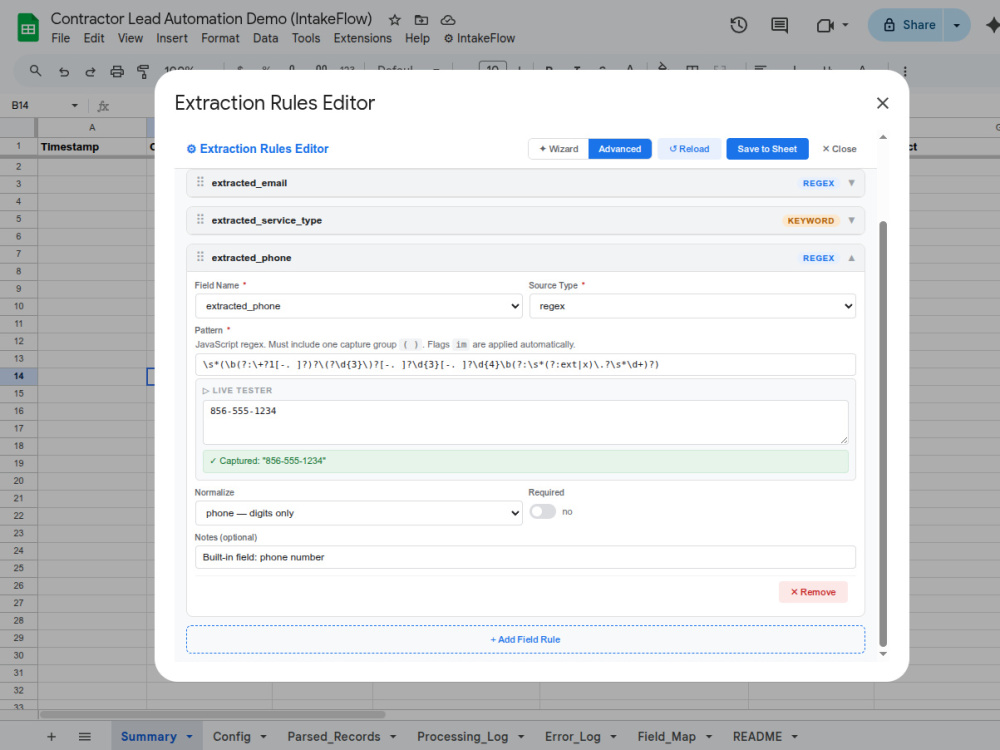Click the print icon in toolbar
The width and height of the screenshot is (1000, 750).
tap(117, 71)
